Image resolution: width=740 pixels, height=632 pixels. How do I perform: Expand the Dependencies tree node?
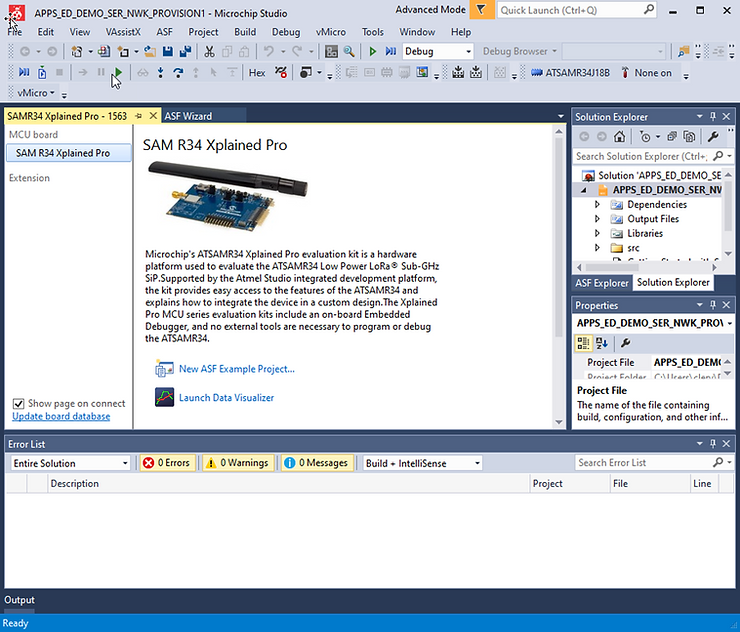pos(598,205)
